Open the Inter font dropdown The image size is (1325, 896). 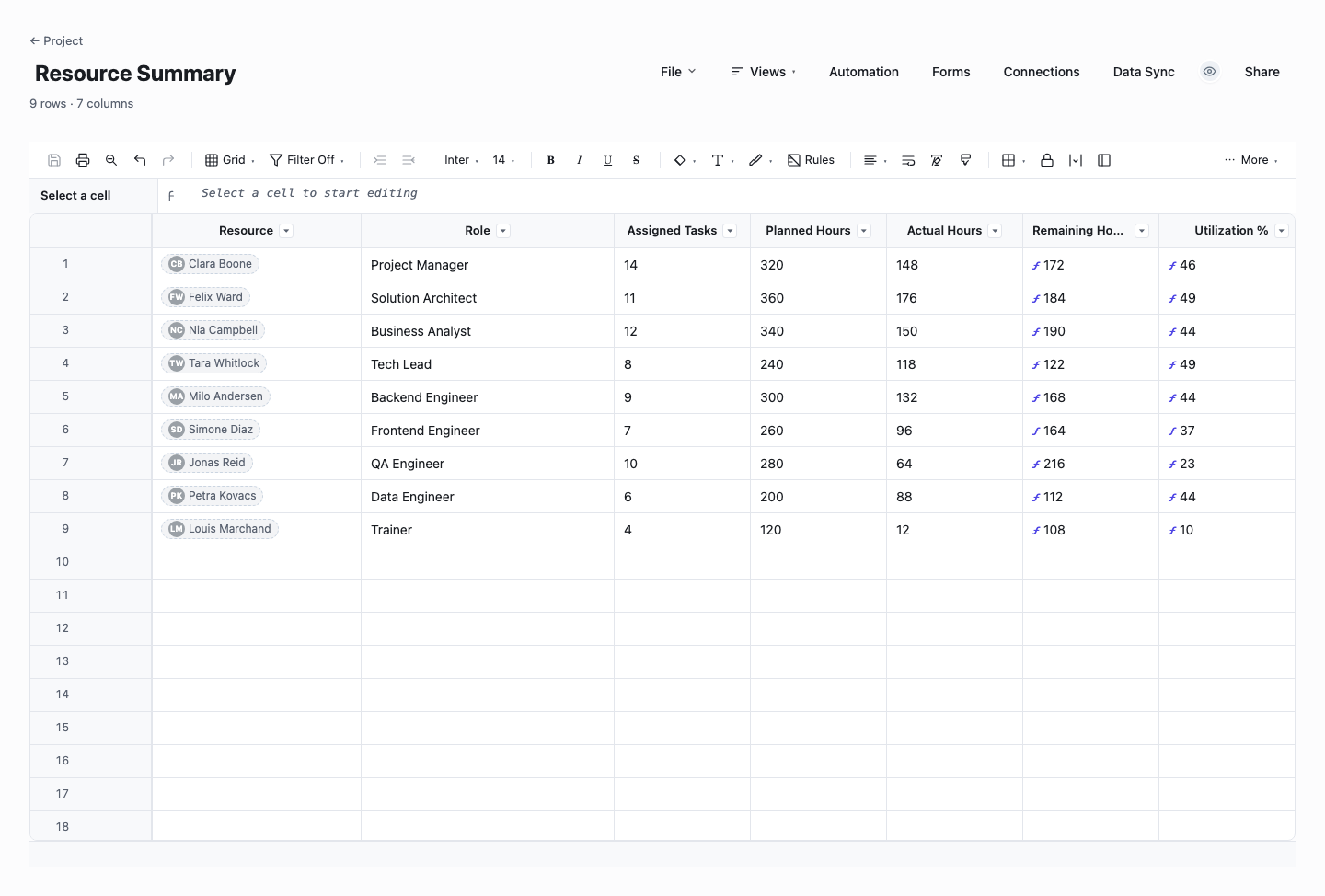(x=461, y=160)
